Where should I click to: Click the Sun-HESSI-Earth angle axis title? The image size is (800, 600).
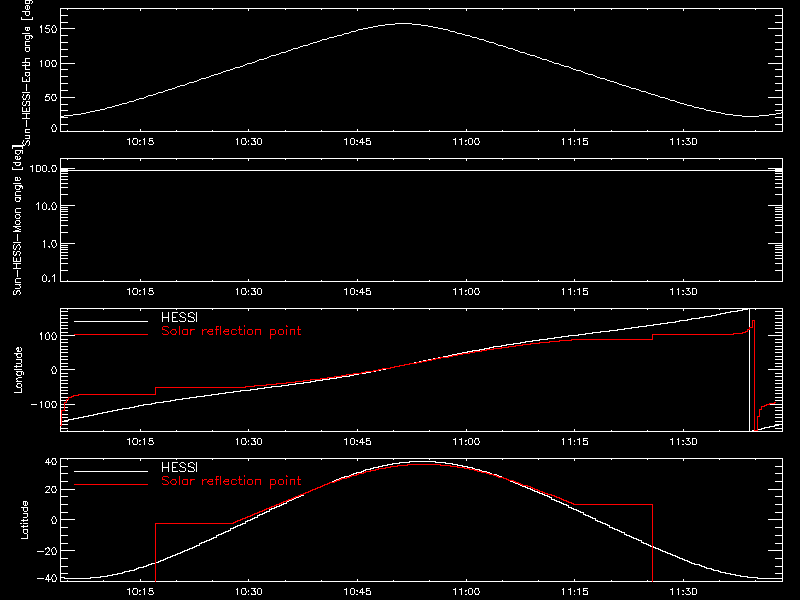(27, 71)
